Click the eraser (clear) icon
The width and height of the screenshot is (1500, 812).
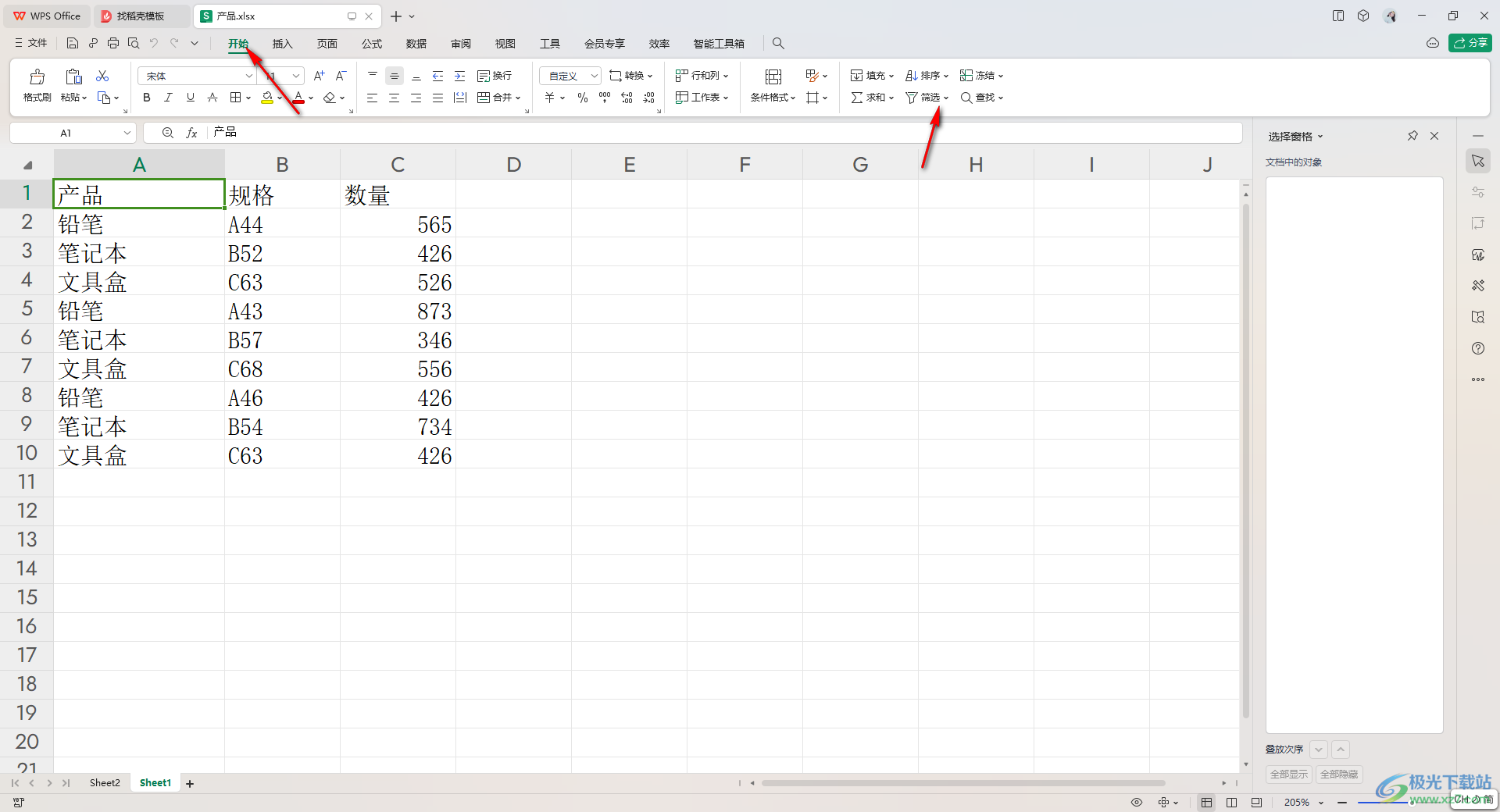pyautogui.click(x=330, y=98)
